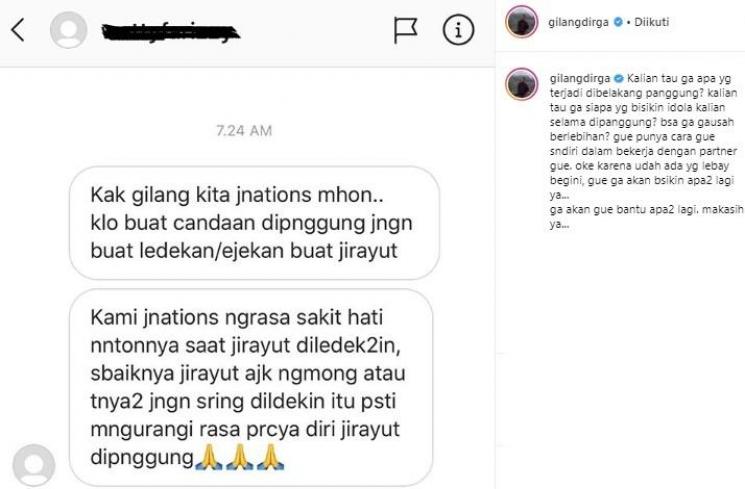
Task: Click the blacked-out username in the header
Action: (171, 32)
